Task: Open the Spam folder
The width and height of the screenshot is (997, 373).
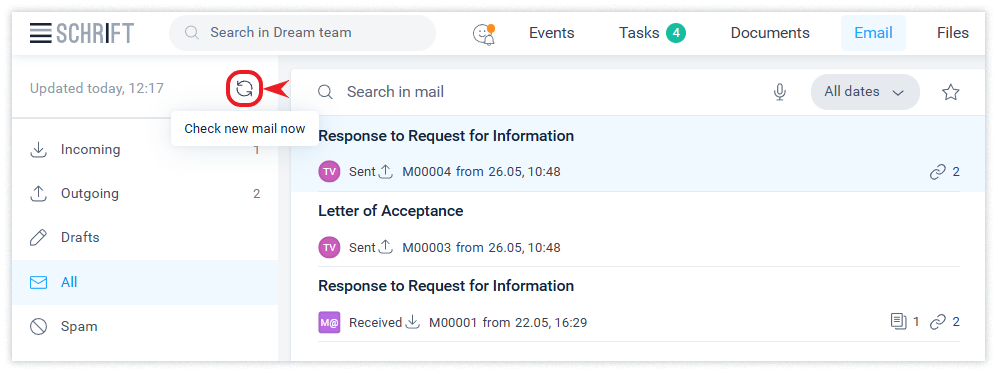Action: pyautogui.click(x=145, y=327)
